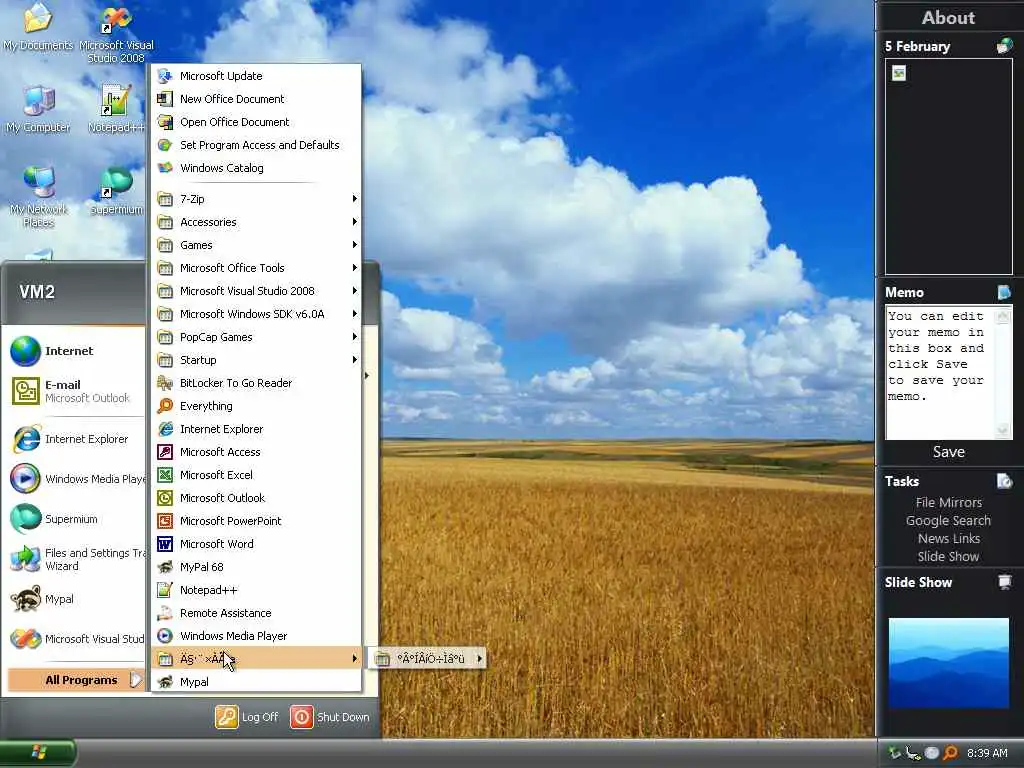Launch Supermium from Start menu left pane
The image size is (1024, 768).
click(x=76, y=519)
